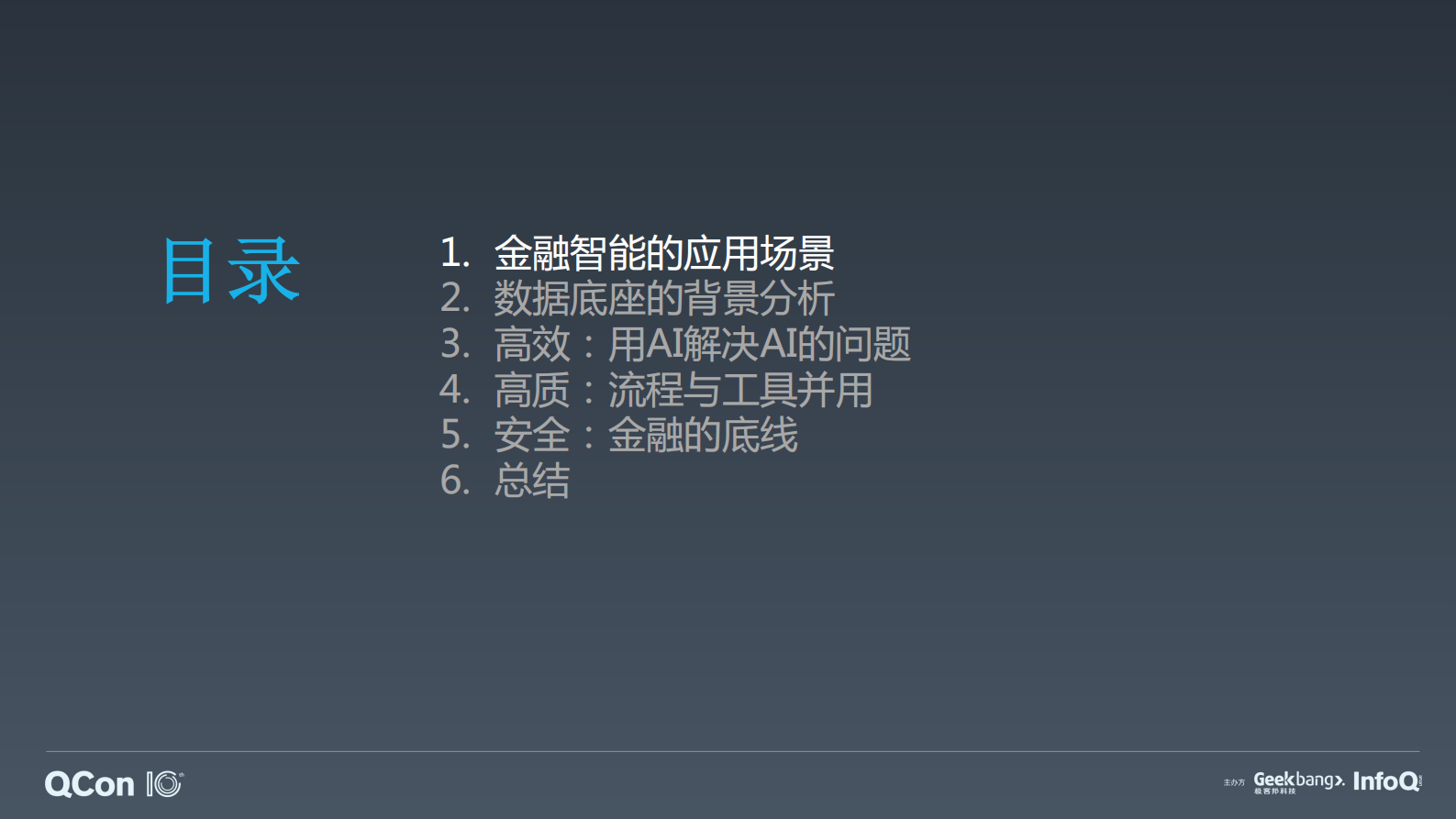Click list number 2.
Screen dimensions: 1456x819
click(x=455, y=299)
